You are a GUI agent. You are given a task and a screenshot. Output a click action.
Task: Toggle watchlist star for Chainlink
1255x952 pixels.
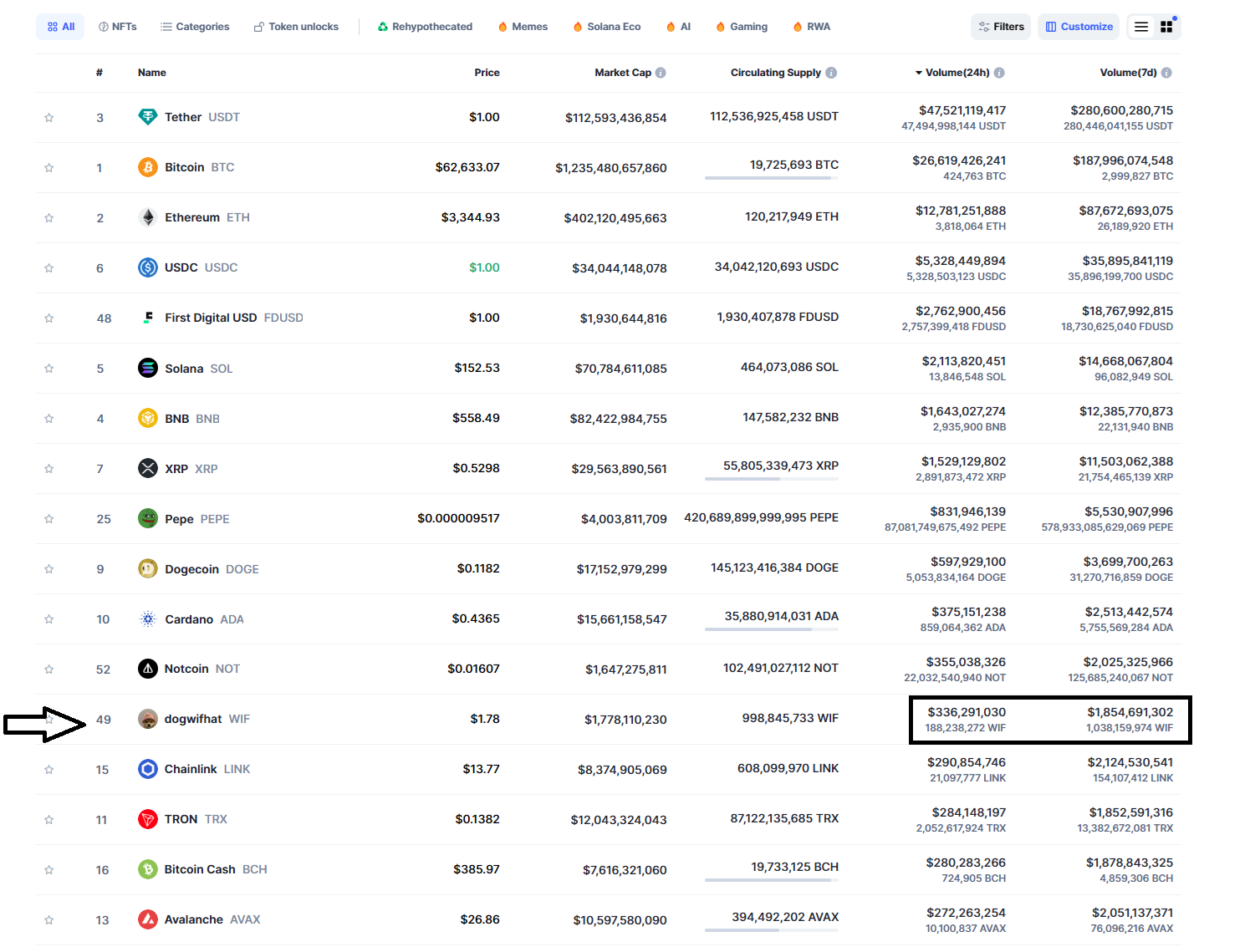tap(48, 770)
